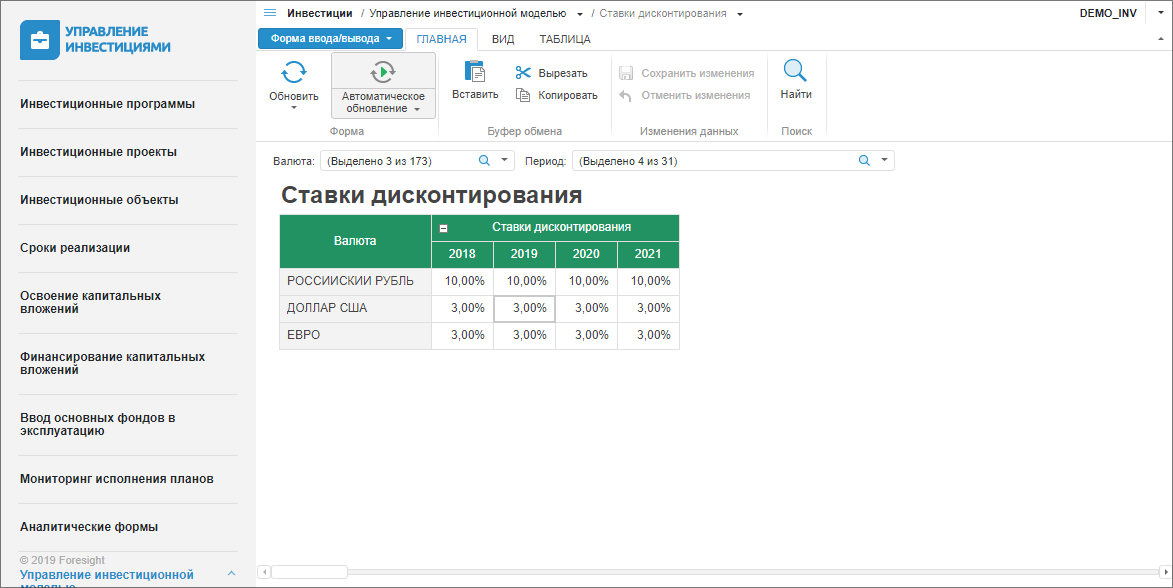The width and height of the screenshot is (1173, 588).
Task: Open the Период dropdown arrow
Action: click(884, 160)
